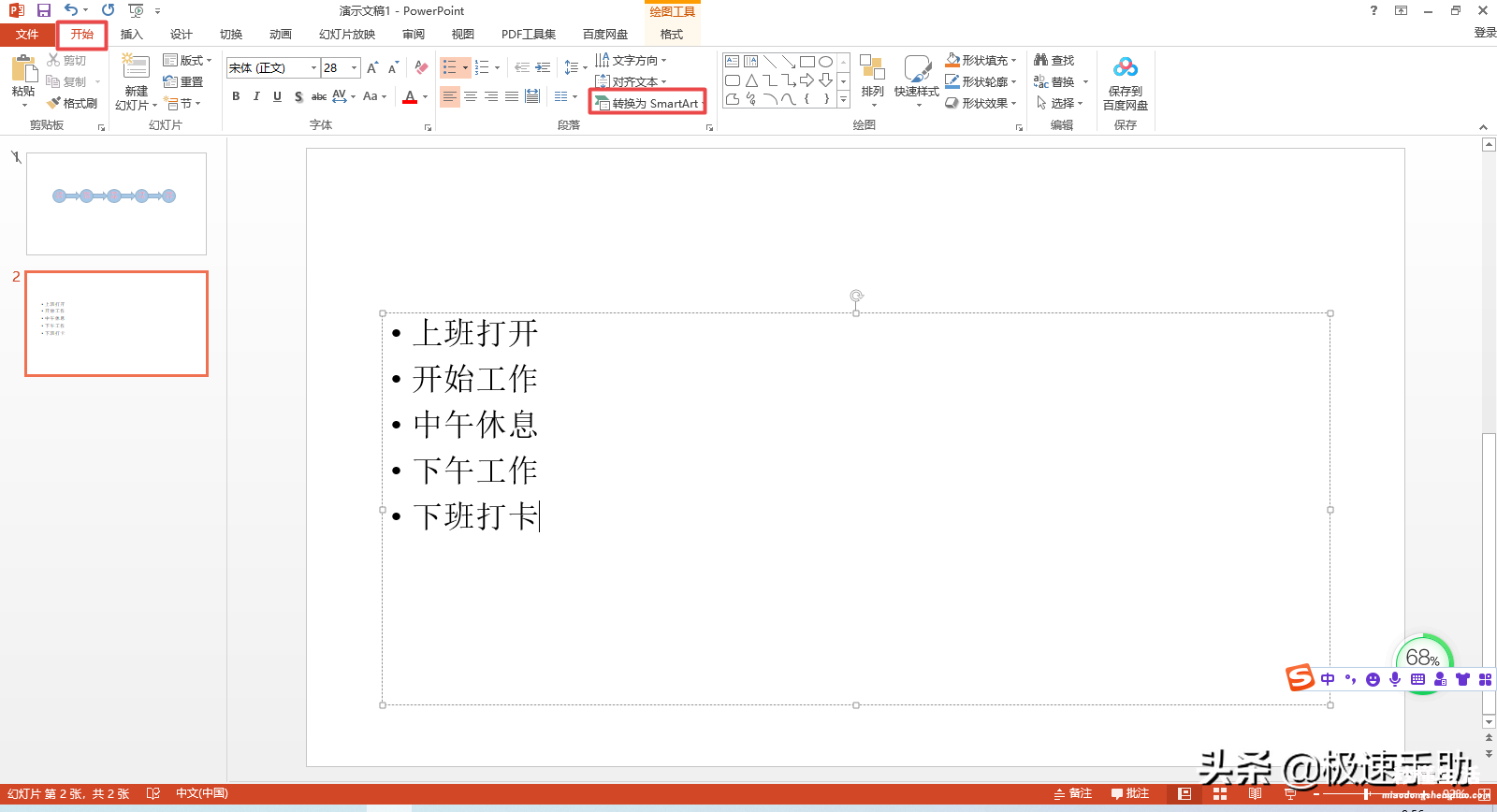Toggle bullet list button
1497x812 pixels.
click(x=450, y=67)
